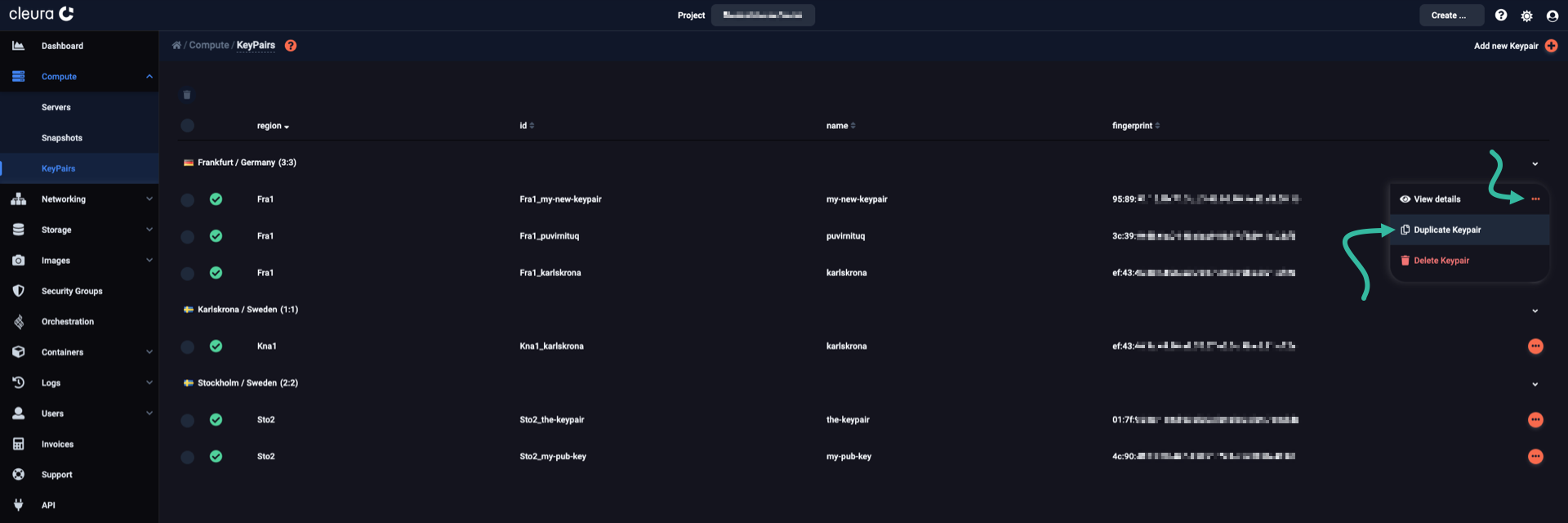
Task: Click the Users person icon in sidebar
Action: point(18,413)
